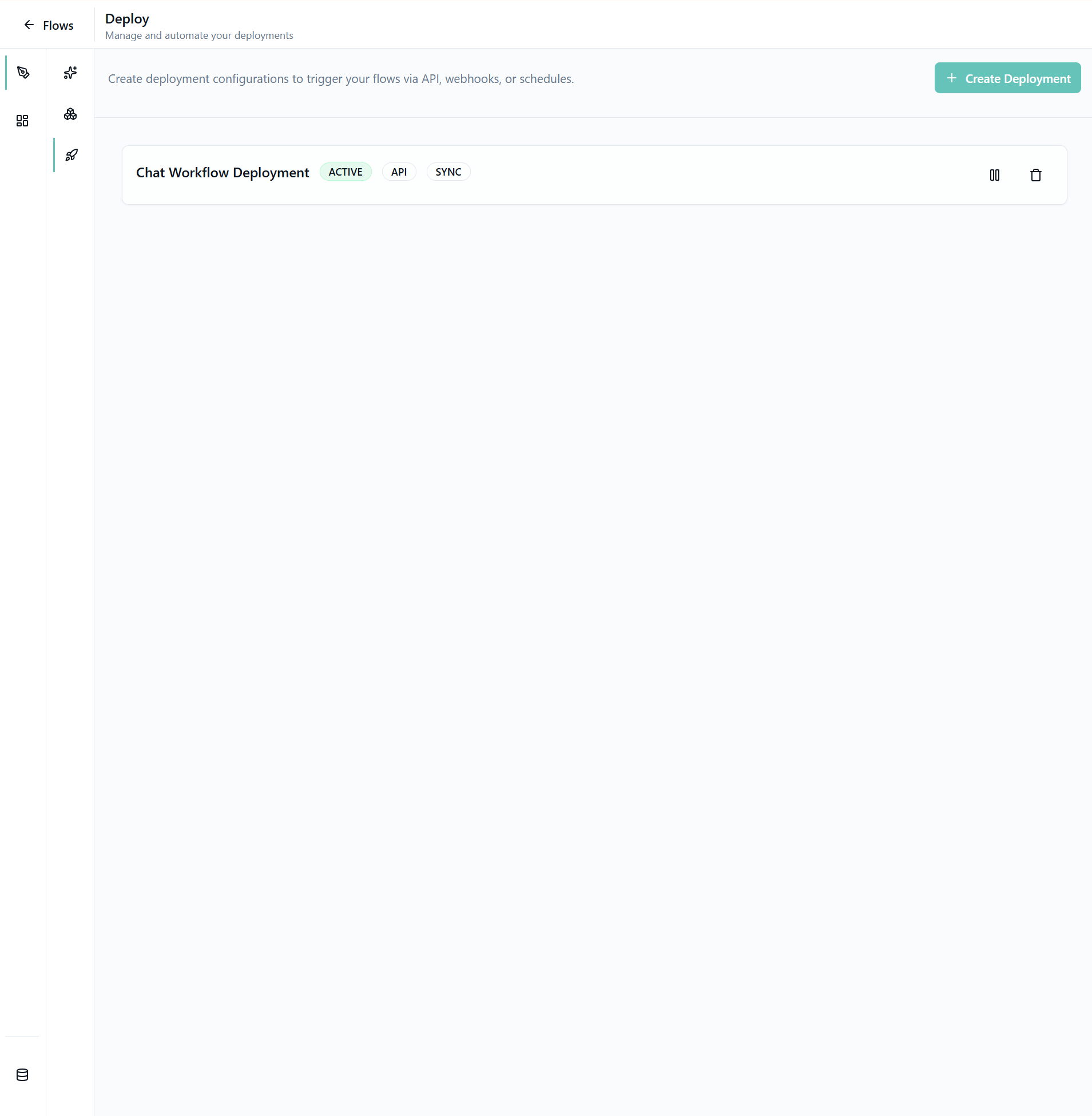Click the ACTIVE status badge

click(346, 172)
